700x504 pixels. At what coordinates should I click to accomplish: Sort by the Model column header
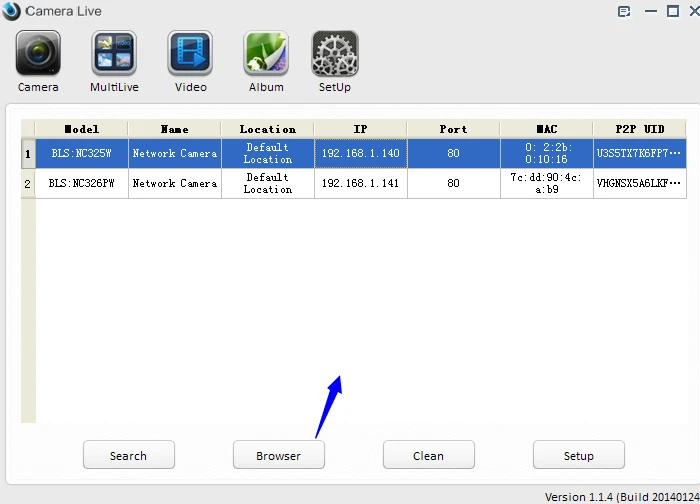click(82, 129)
